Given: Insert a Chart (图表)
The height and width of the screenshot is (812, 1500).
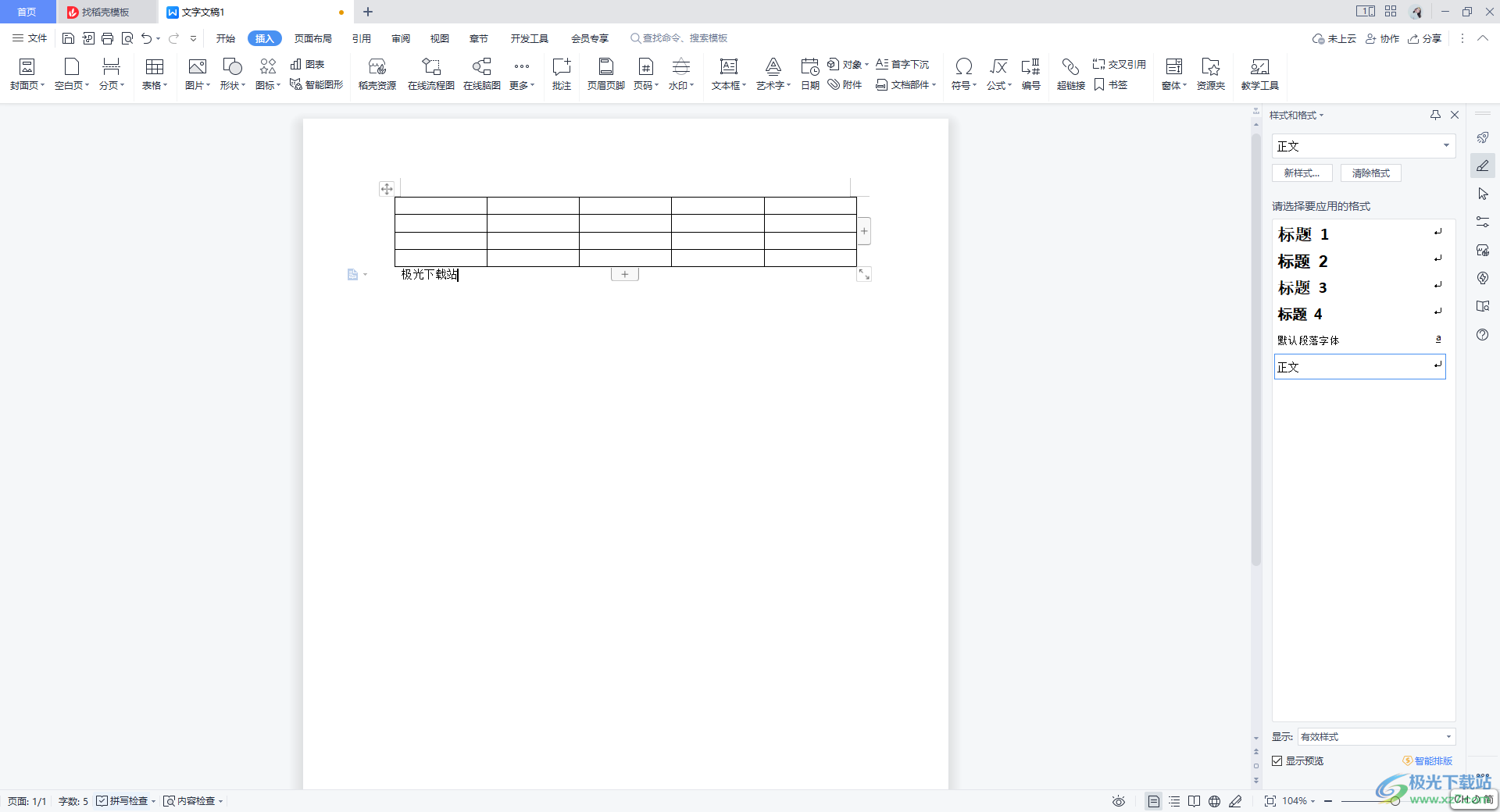Looking at the screenshot, I should tap(307, 64).
